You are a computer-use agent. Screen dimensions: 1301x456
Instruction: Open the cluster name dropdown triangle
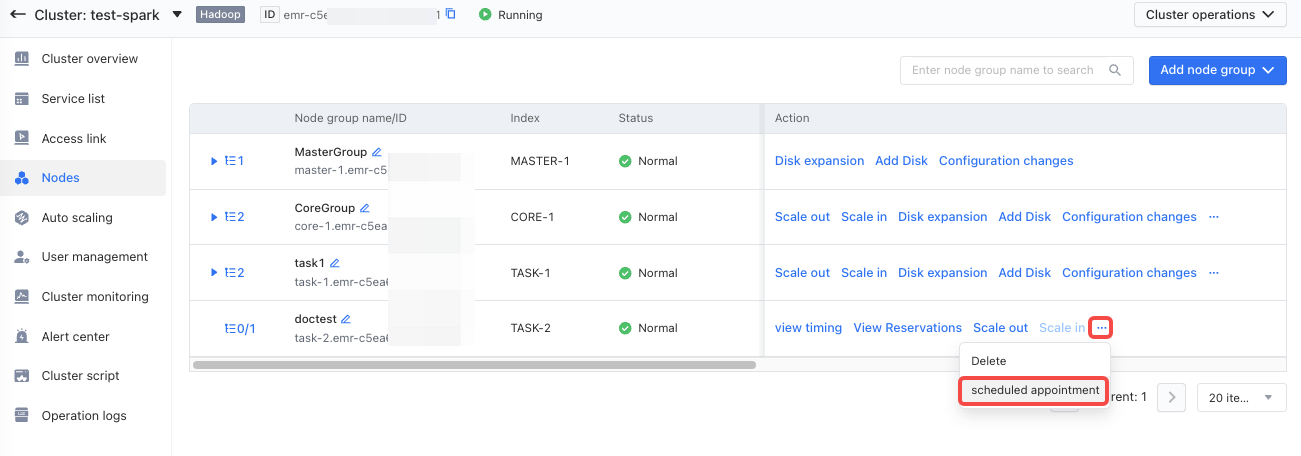tap(177, 15)
